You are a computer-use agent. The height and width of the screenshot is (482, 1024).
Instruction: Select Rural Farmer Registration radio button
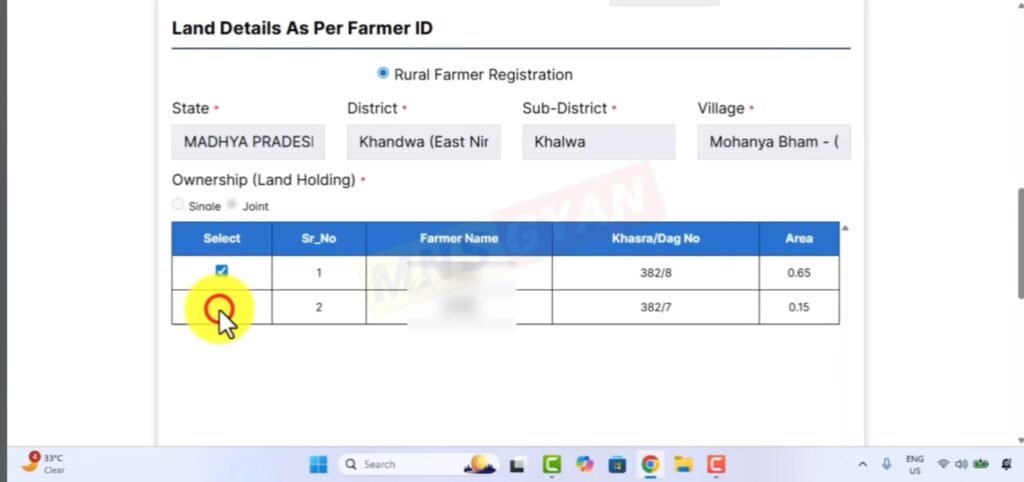click(x=383, y=73)
